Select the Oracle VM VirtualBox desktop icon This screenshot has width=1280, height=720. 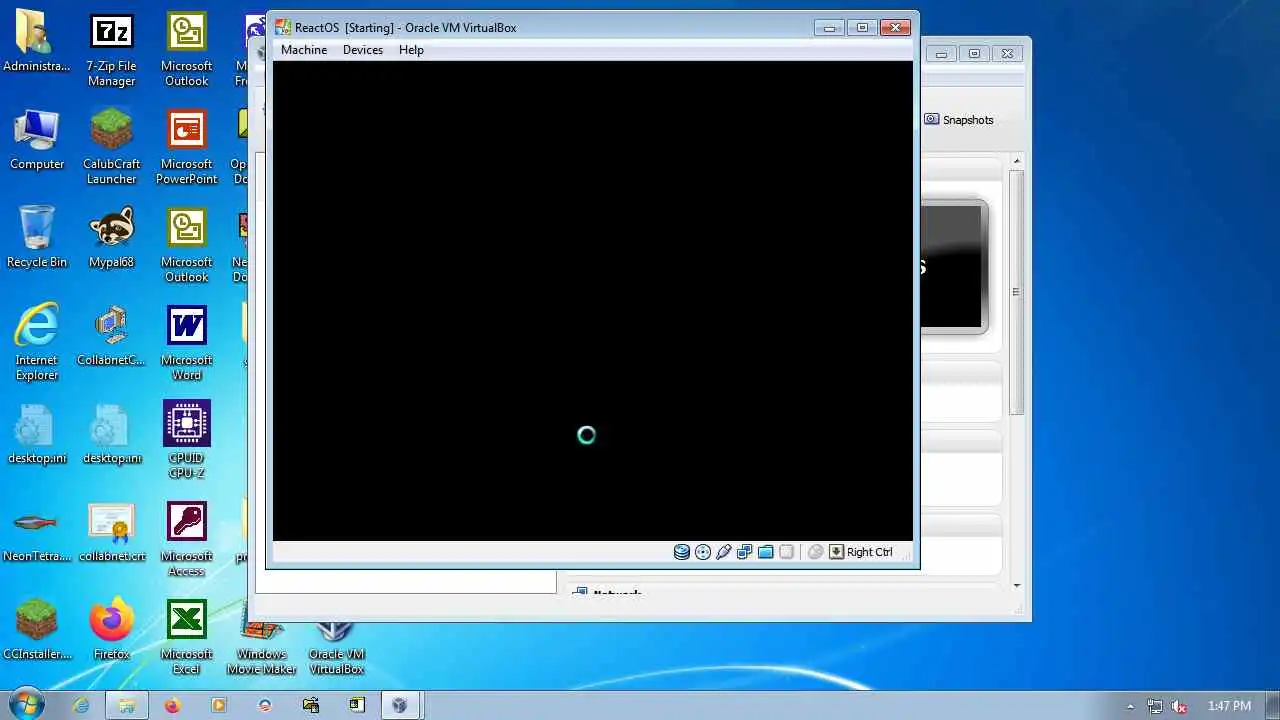[336, 645]
